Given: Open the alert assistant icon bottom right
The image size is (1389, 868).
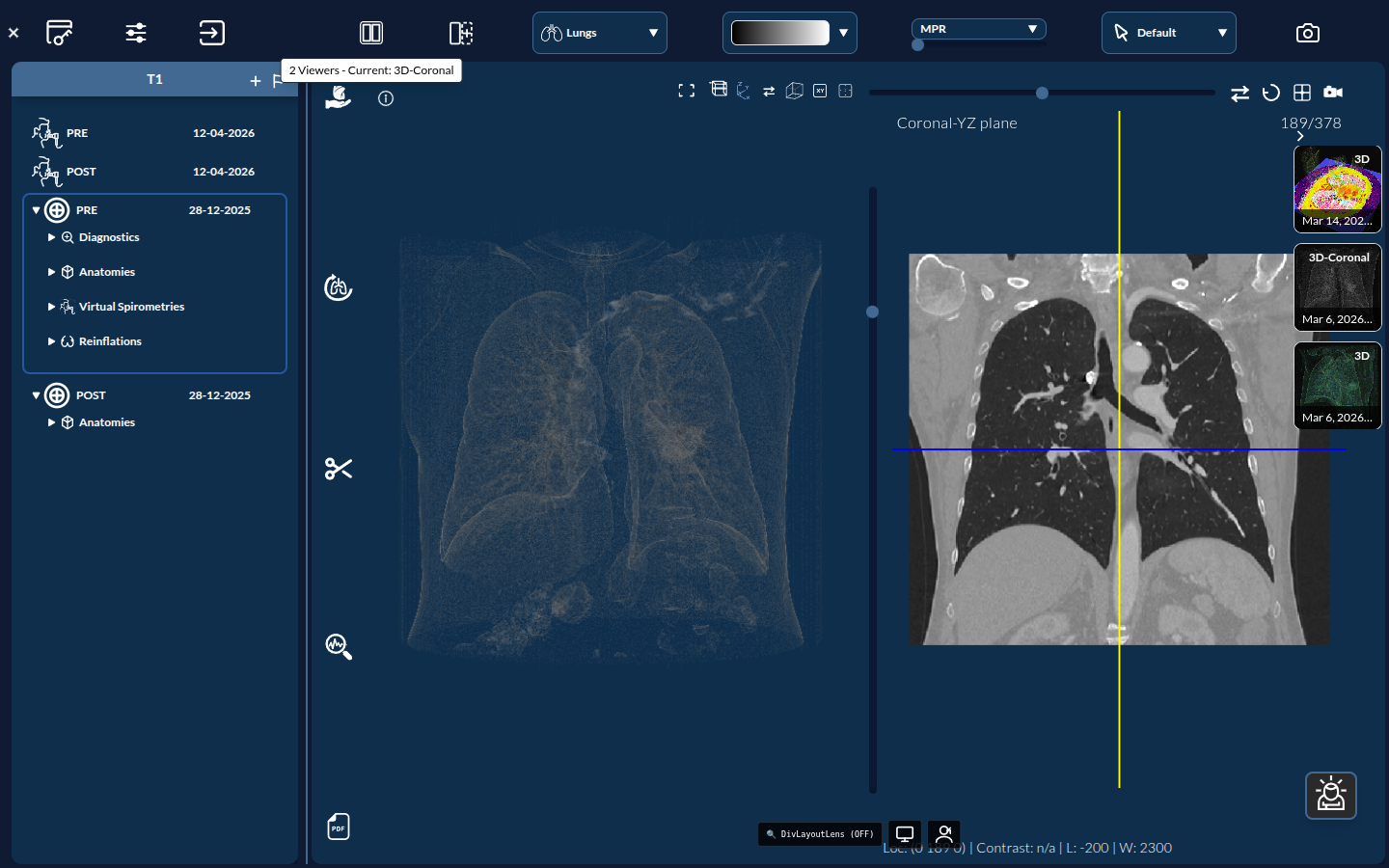Looking at the screenshot, I should click(x=1331, y=796).
